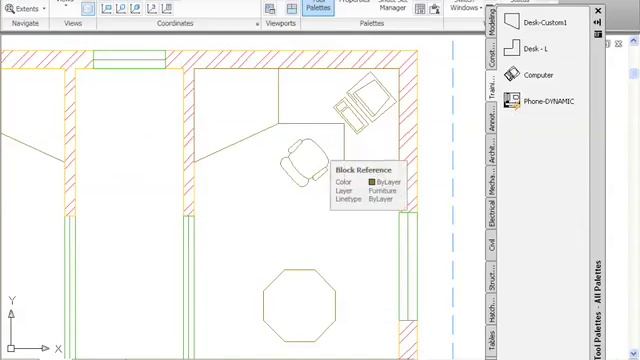Click the clipboard icon in the Palettes panel

click(435, 9)
